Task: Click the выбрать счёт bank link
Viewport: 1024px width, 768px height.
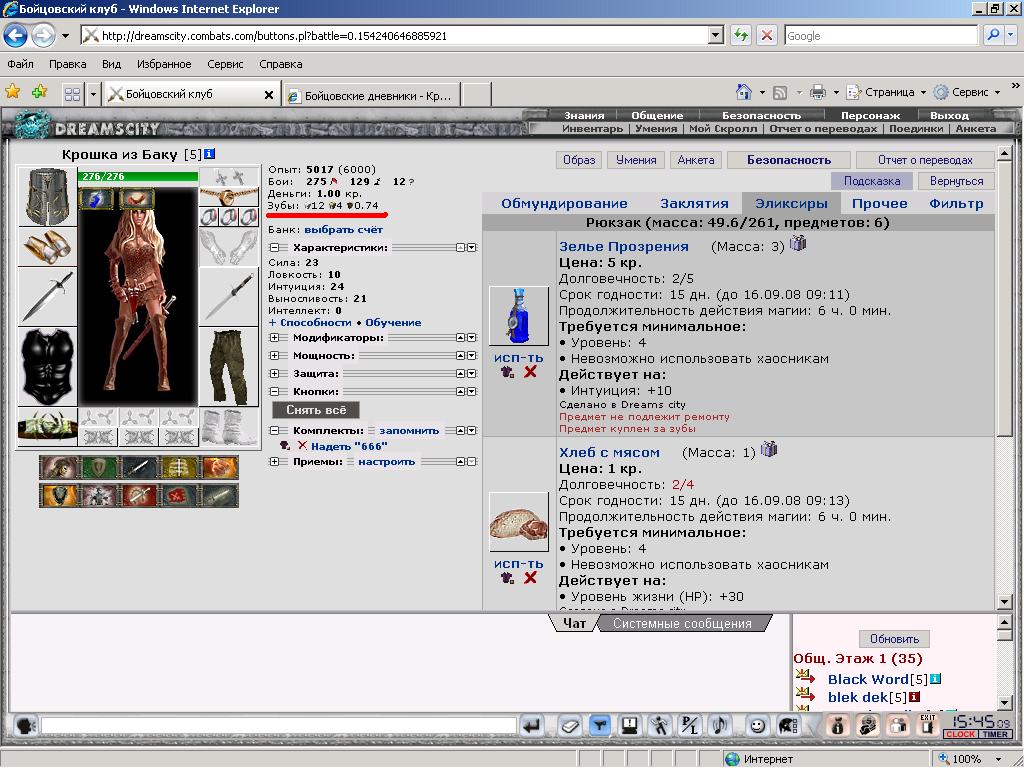Action: tap(344, 230)
